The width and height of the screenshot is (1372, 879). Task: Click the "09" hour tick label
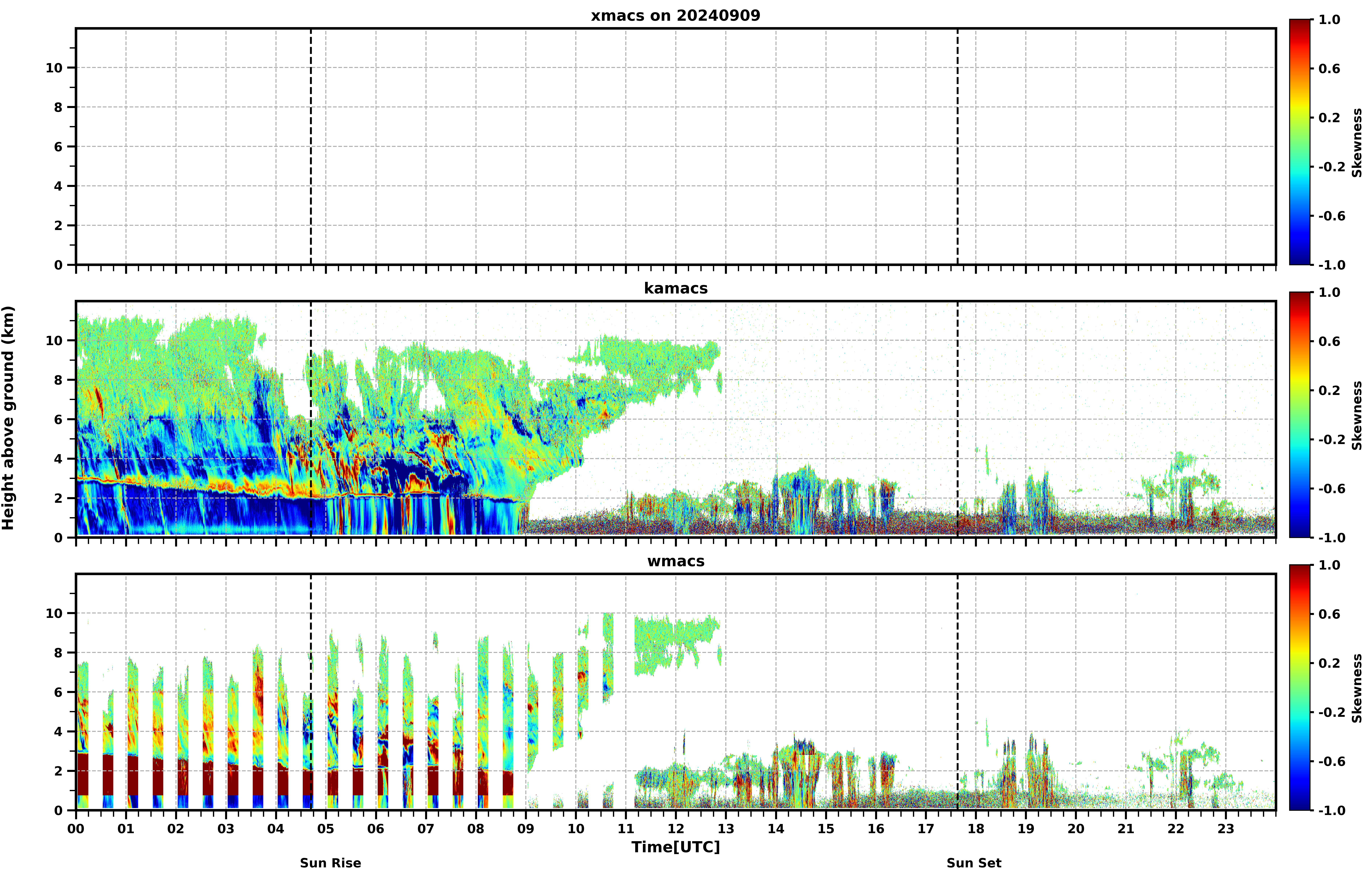click(x=526, y=829)
